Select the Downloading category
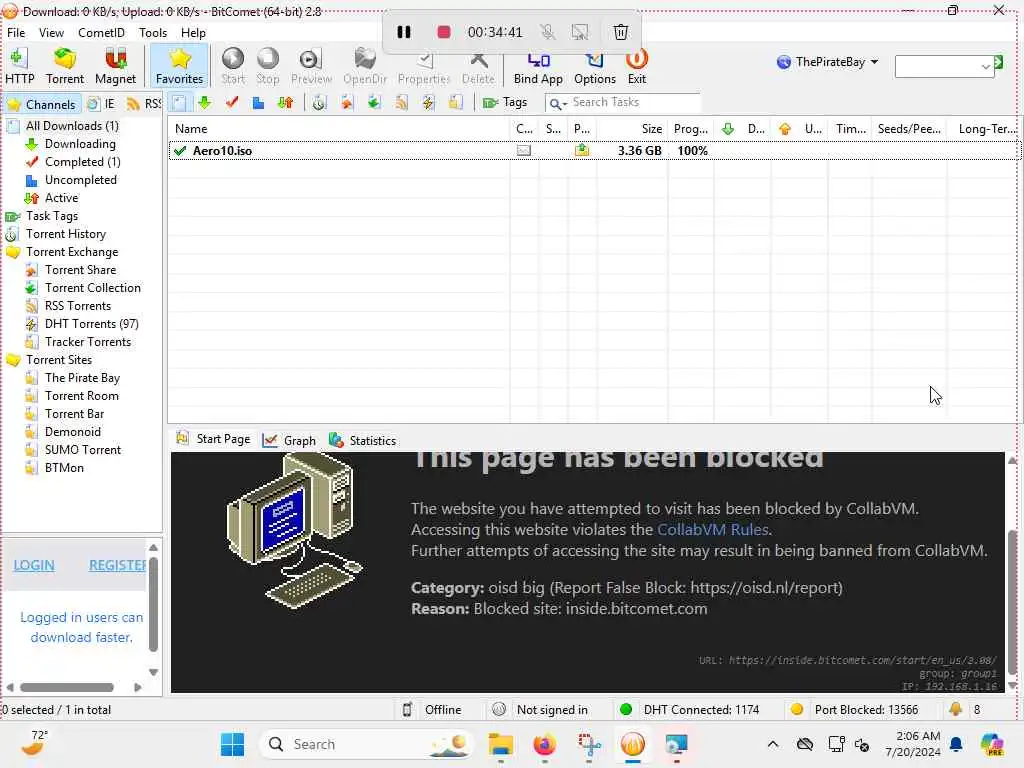Screen dimensions: 1024x768 [x=80, y=144]
